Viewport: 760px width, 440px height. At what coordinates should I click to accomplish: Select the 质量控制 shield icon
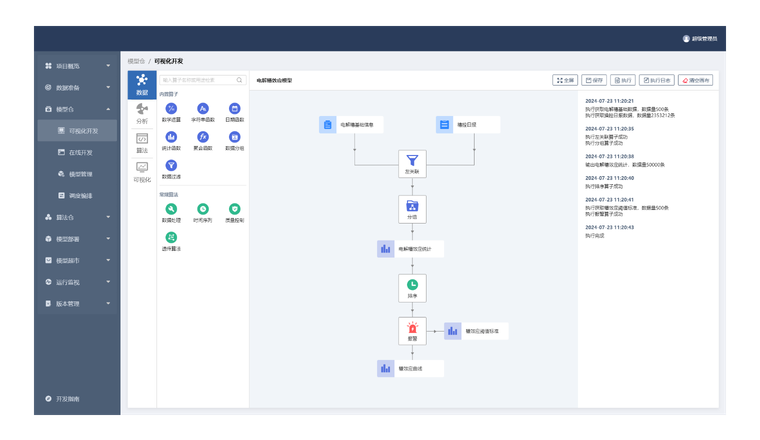(x=233, y=208)
